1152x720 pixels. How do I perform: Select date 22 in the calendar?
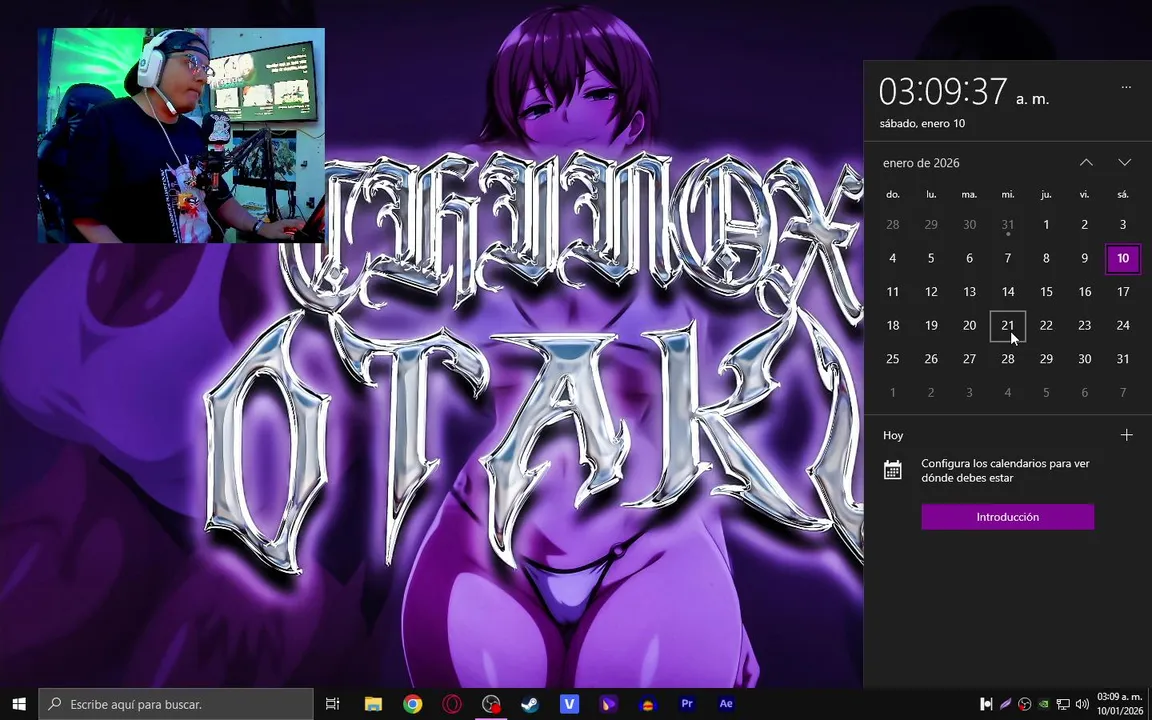(1046, 325)
